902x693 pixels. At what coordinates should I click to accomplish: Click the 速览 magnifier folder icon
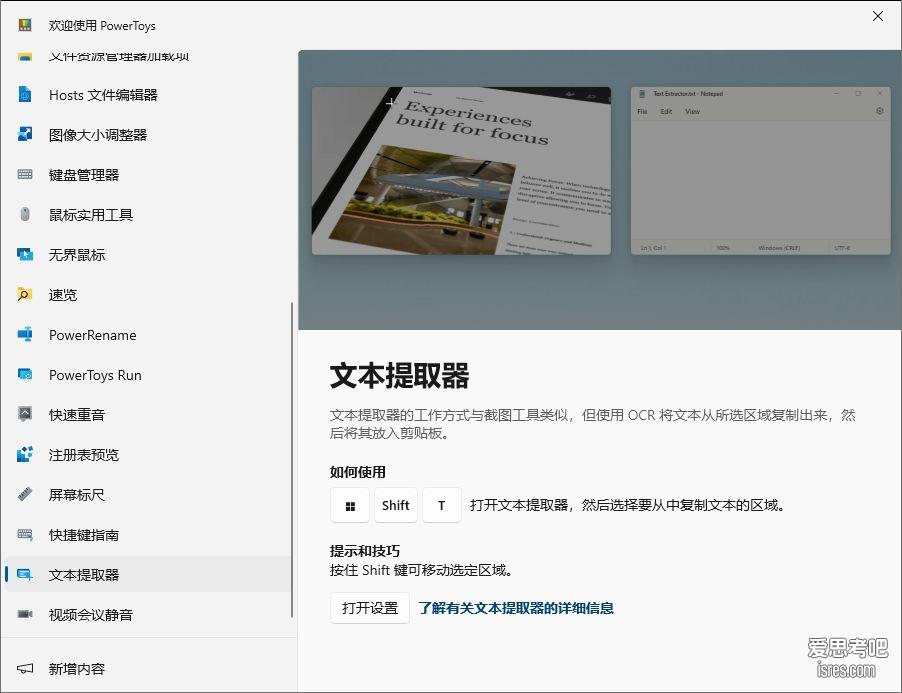(25, 294)
